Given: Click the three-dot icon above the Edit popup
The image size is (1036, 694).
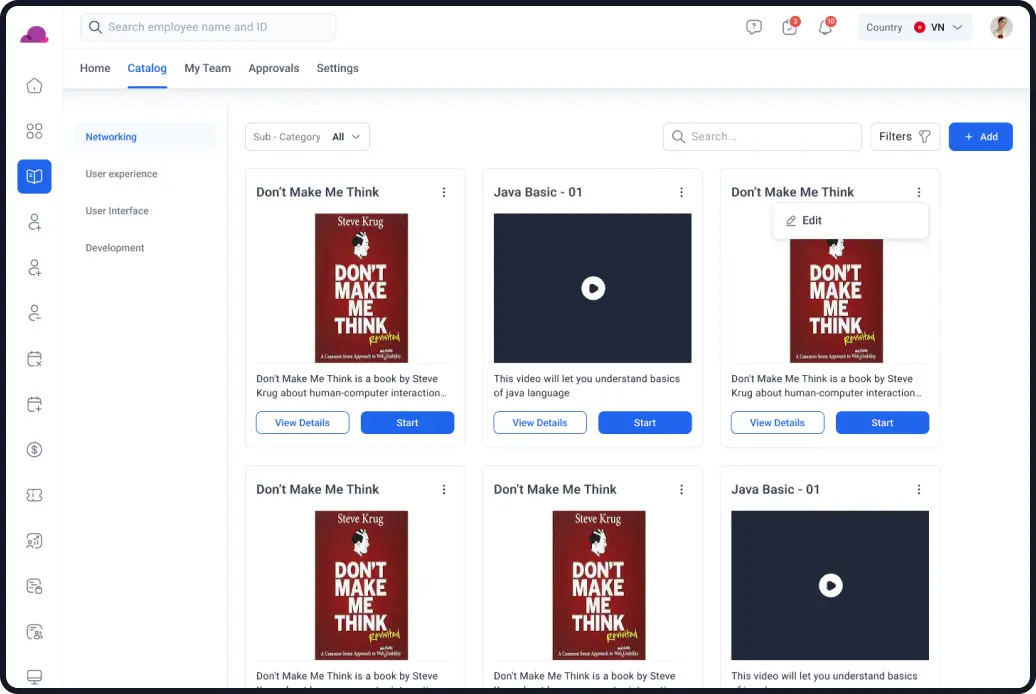Looking at the screenshot, I should click(918, 192).
